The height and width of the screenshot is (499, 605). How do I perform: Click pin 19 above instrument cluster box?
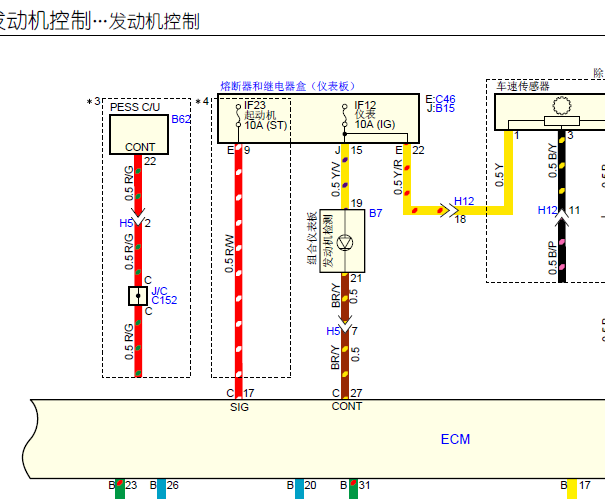click(357, 203)
